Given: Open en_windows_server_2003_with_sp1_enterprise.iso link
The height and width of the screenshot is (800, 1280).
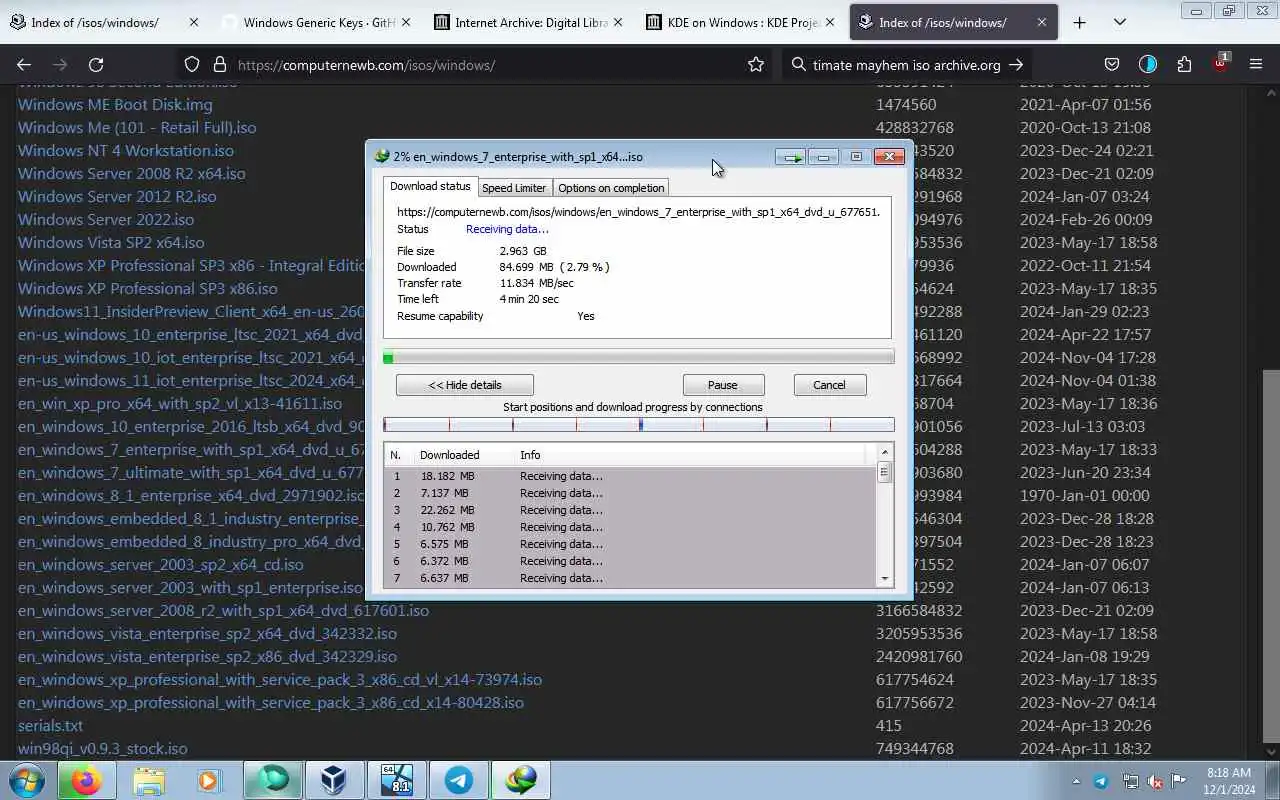Looking at the screenshot, I should pos(190,587).
